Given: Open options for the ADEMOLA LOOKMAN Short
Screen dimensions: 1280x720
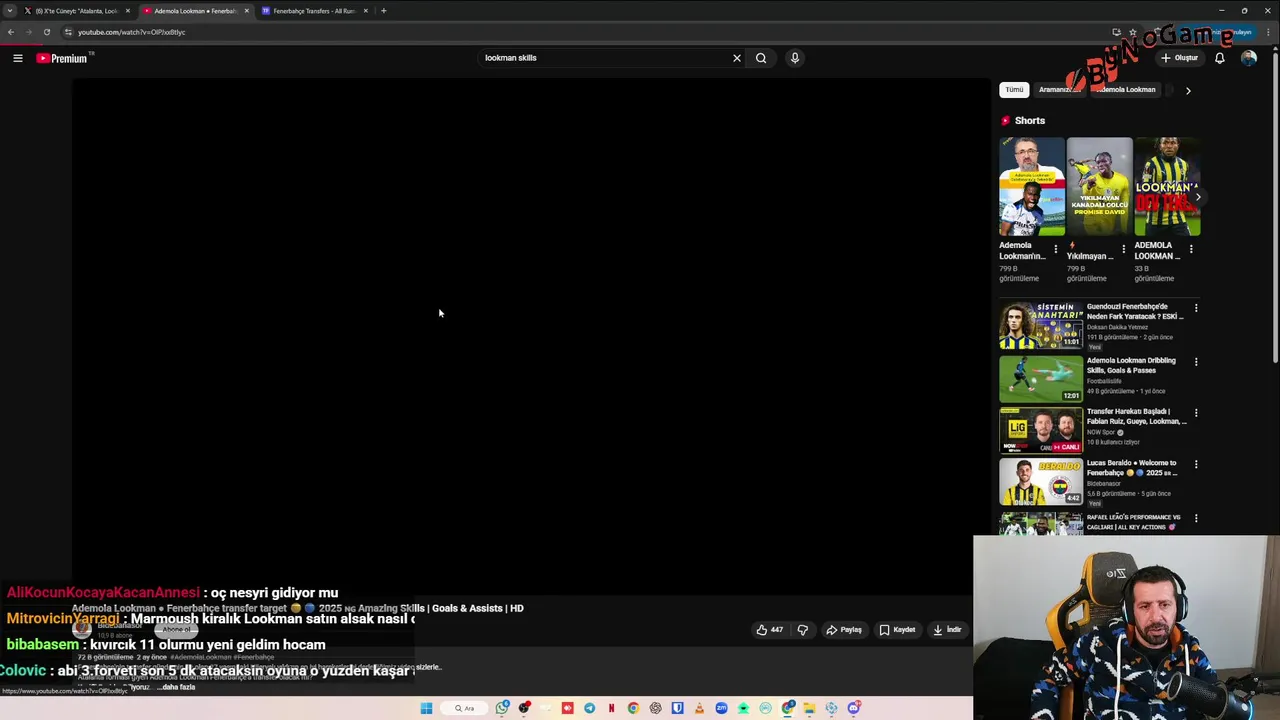Looking at the screenshot, I should [1190, 249].
